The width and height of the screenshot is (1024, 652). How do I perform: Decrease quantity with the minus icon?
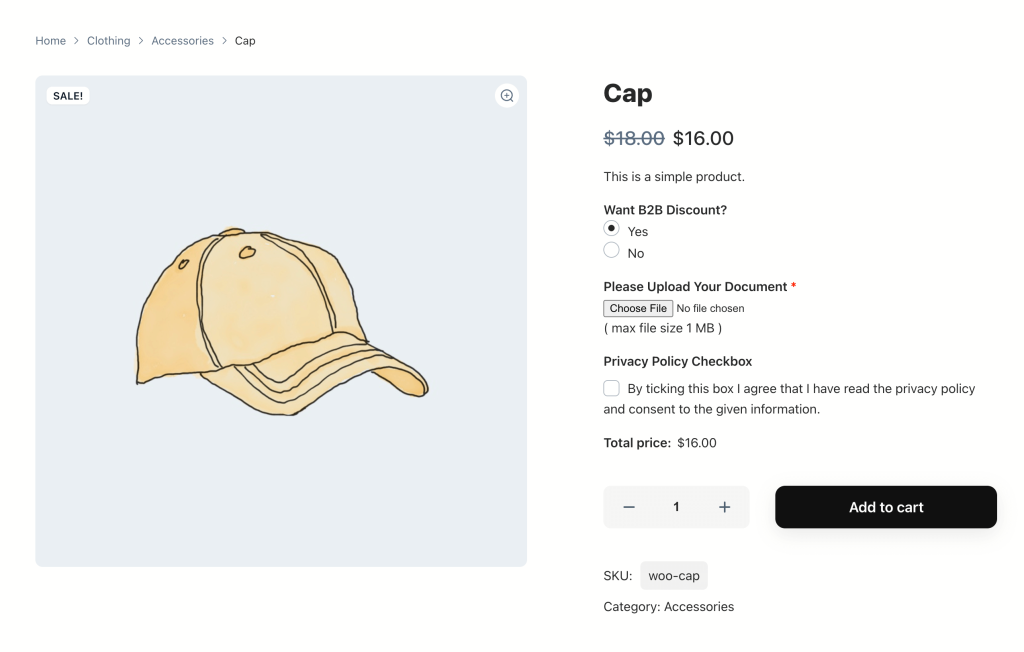tap(629, 507)
